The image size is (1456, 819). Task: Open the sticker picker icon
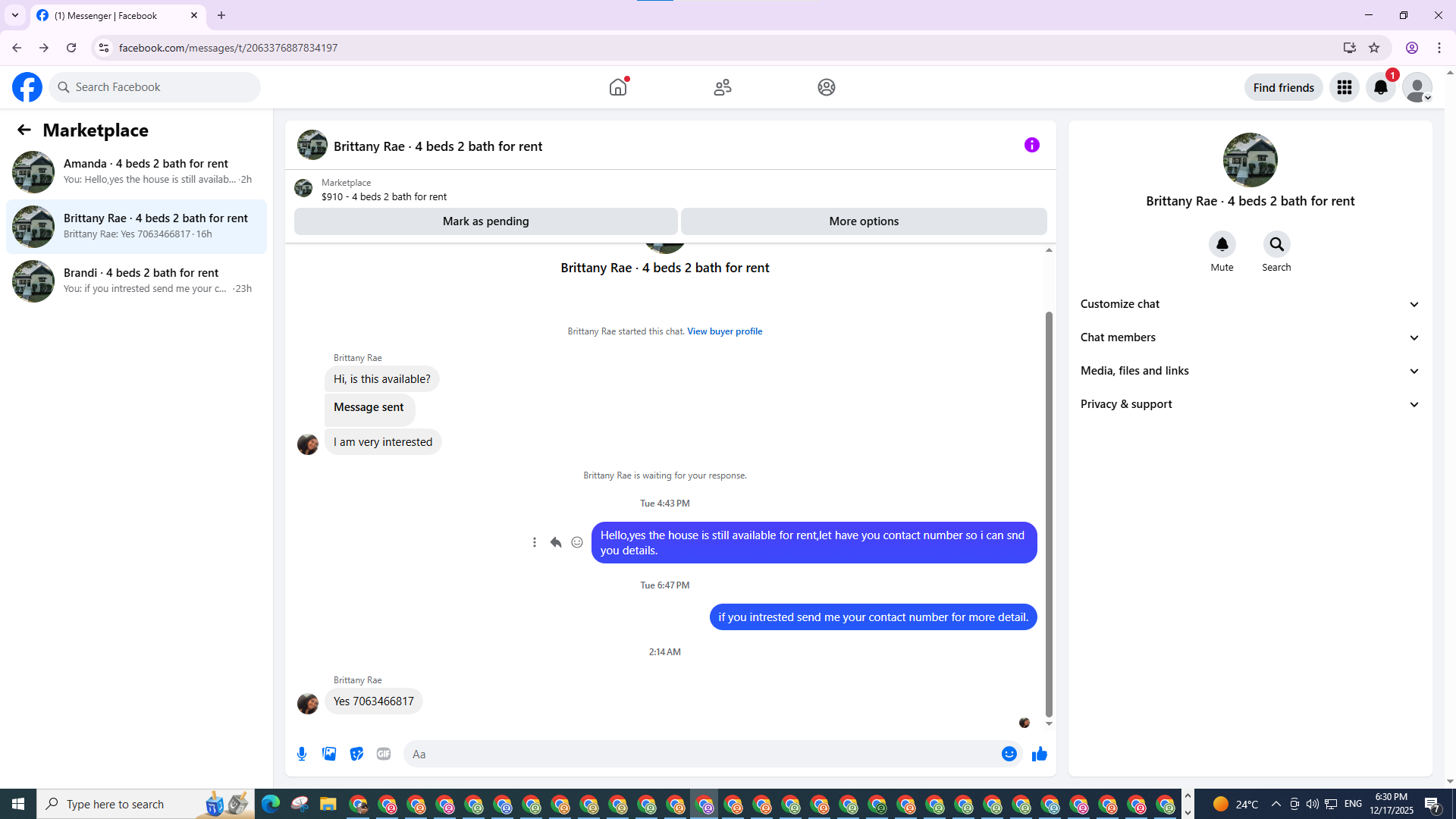pyautogui.click(x=356, y=754)
